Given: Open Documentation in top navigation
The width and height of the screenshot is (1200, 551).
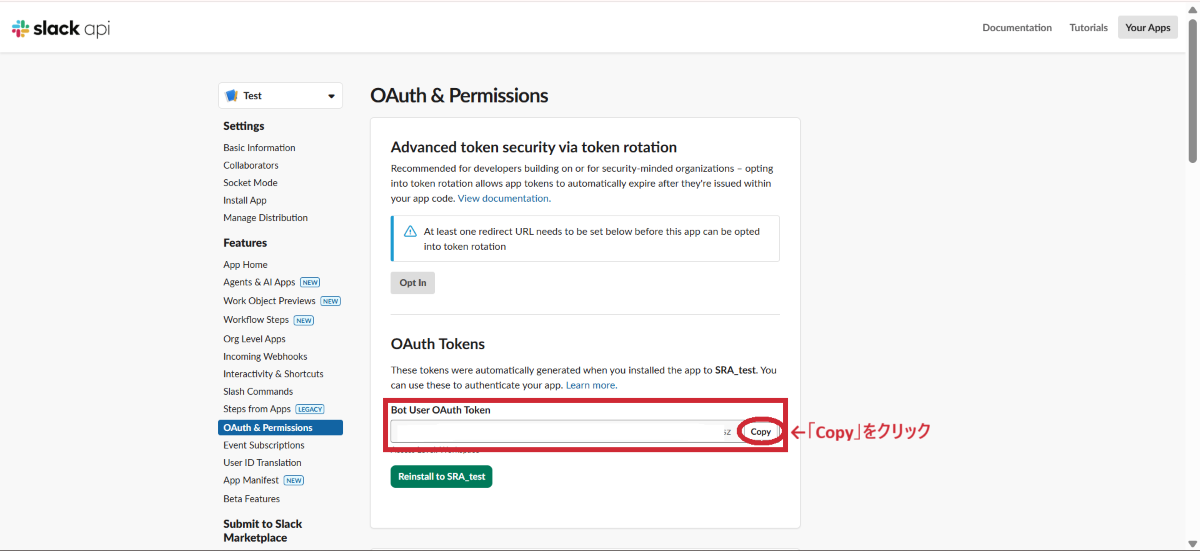Looking at the screenshot, I should click(x=1017, y=28).
